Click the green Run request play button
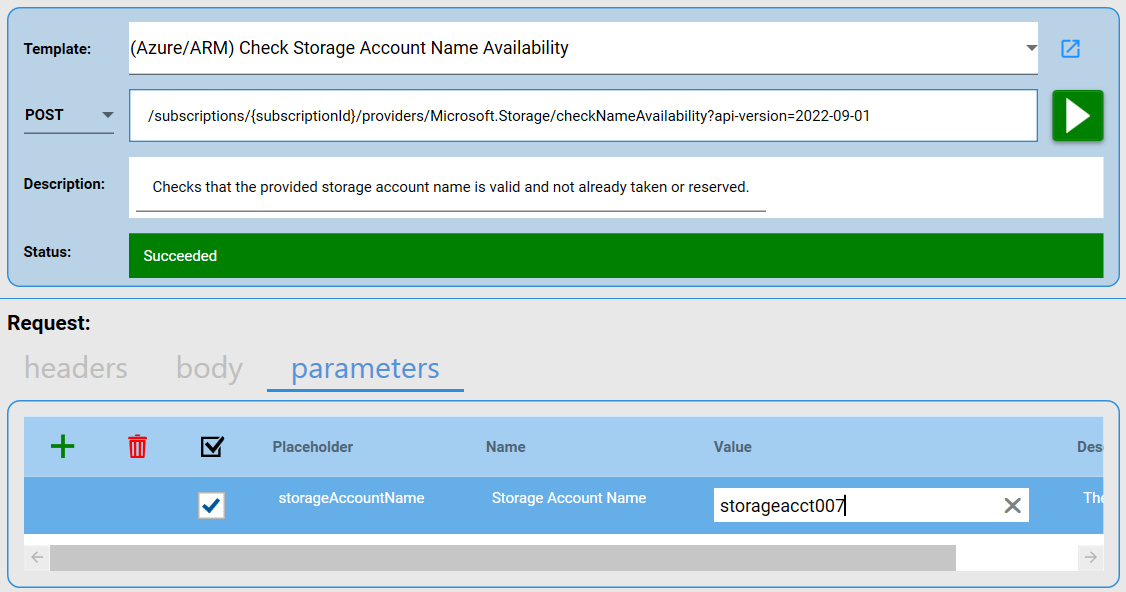Image resolution: width=1126 pixels, height=592 pixels. 1077,116
